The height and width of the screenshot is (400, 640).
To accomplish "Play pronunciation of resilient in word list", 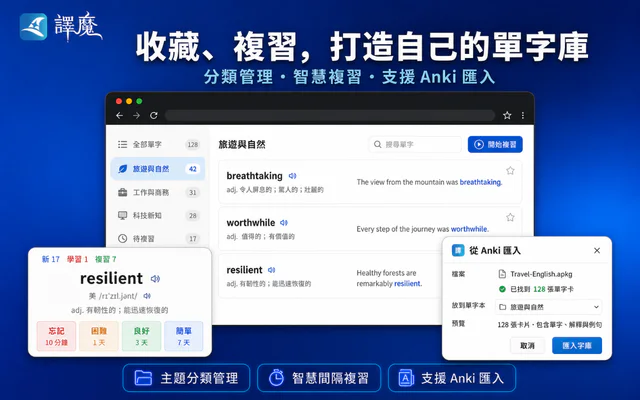I will 271,270.
